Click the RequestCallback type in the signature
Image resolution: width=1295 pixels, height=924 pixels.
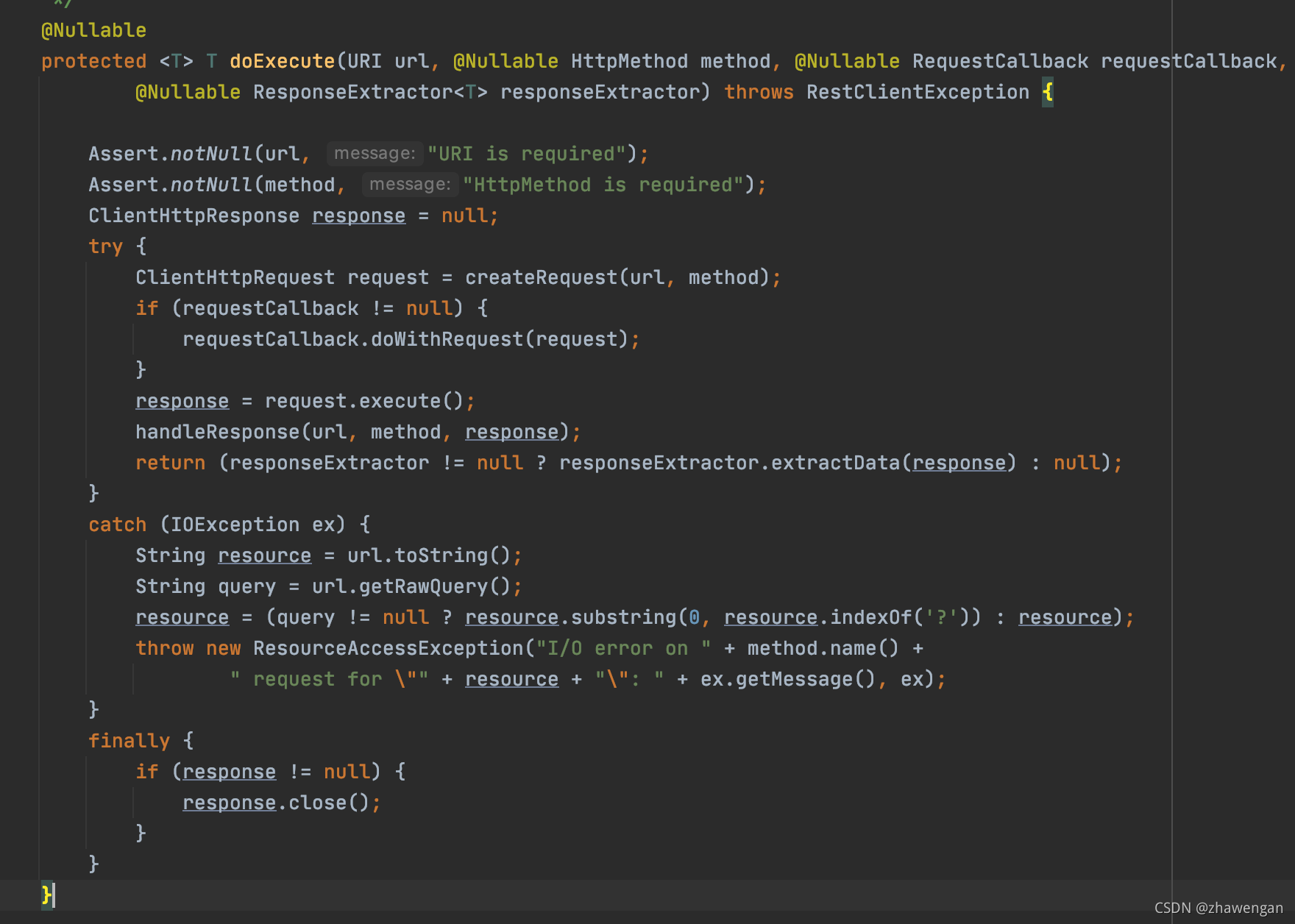point(1000,61)
